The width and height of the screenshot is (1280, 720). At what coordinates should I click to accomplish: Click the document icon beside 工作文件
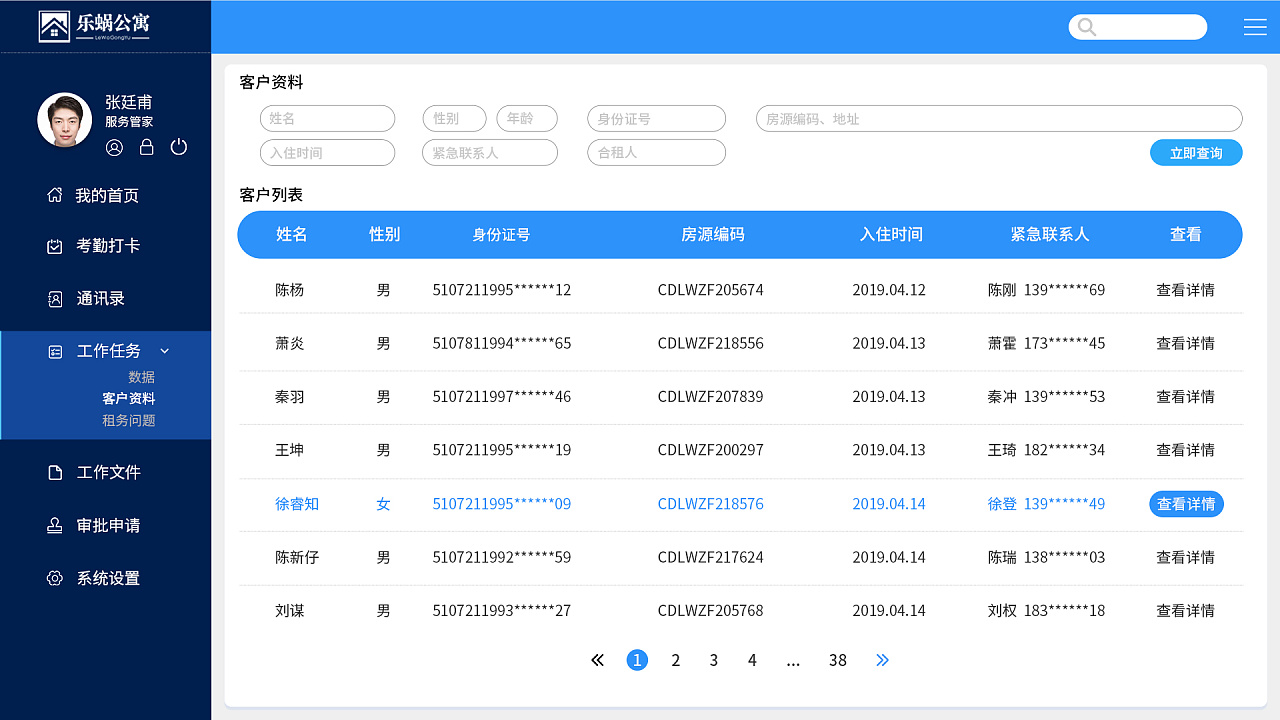(54, 471)
